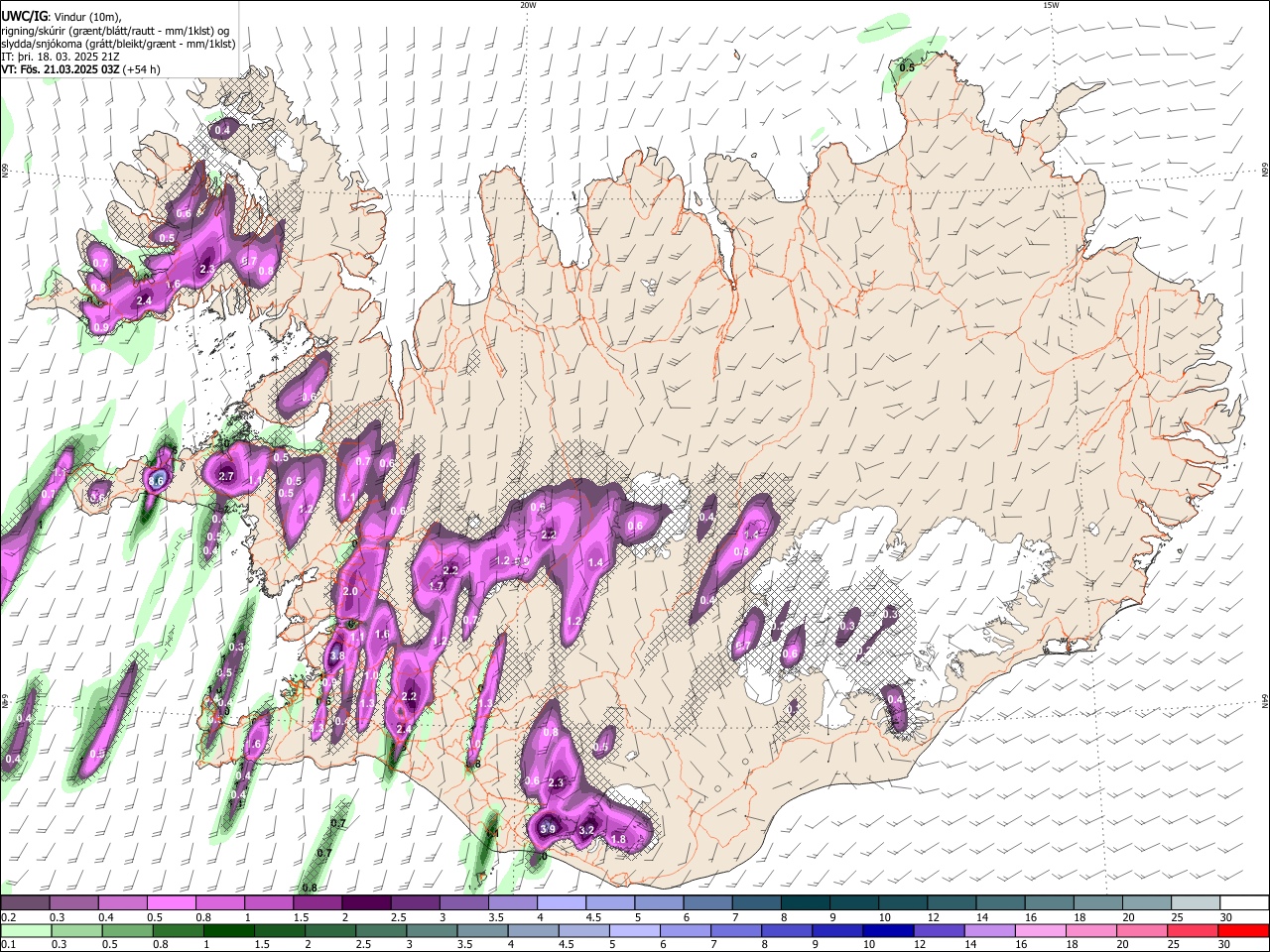Image resolution: width=1270 pixels, height=952 pixels.
Task: Pick the white 30 swatch in snow legend
Action: (x=1243, y=902)
